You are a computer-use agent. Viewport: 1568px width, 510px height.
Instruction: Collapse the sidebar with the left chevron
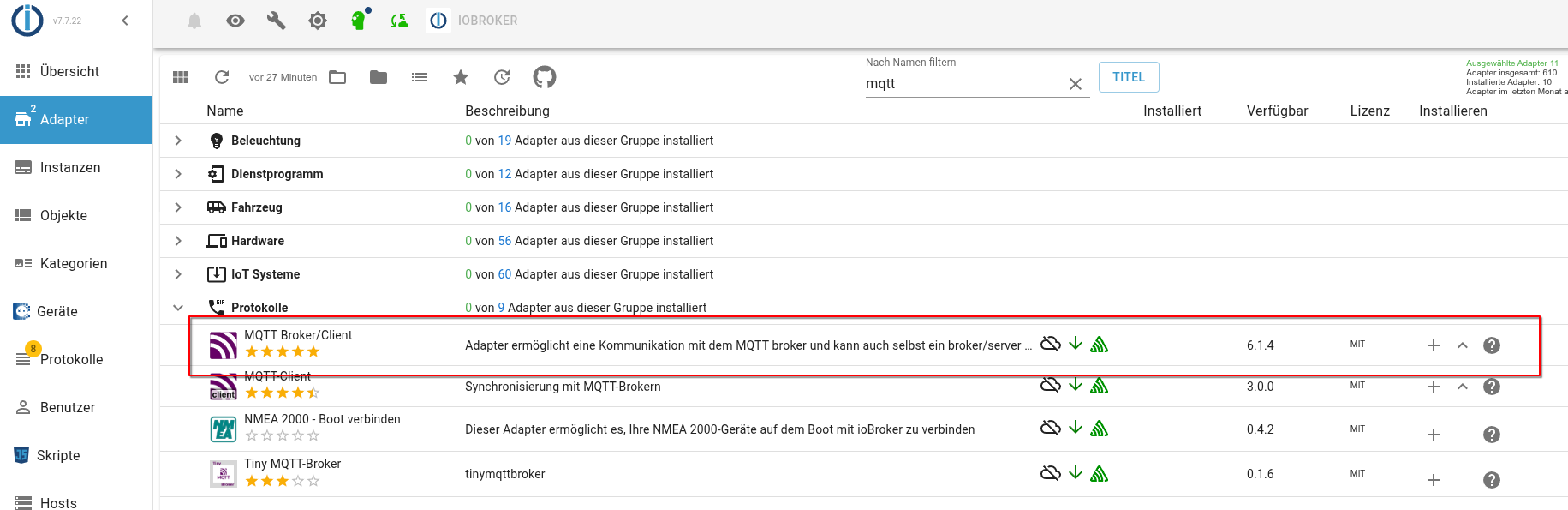click(x=125, y=21)
